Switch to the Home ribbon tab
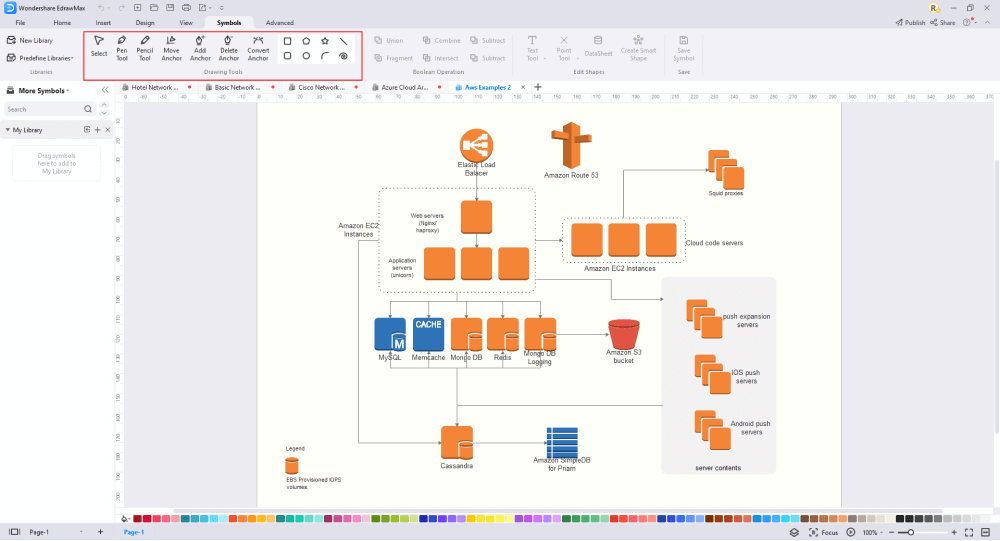This screenshot has height=541, width=1000. (x=62, y=23)
